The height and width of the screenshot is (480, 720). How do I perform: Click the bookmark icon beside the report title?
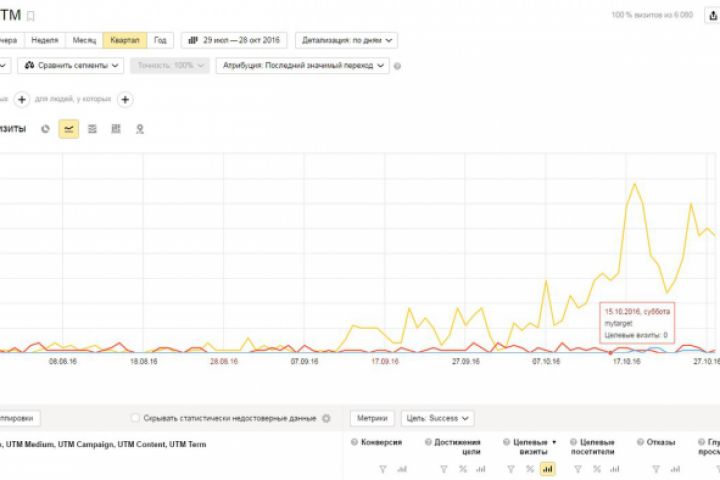31,17
